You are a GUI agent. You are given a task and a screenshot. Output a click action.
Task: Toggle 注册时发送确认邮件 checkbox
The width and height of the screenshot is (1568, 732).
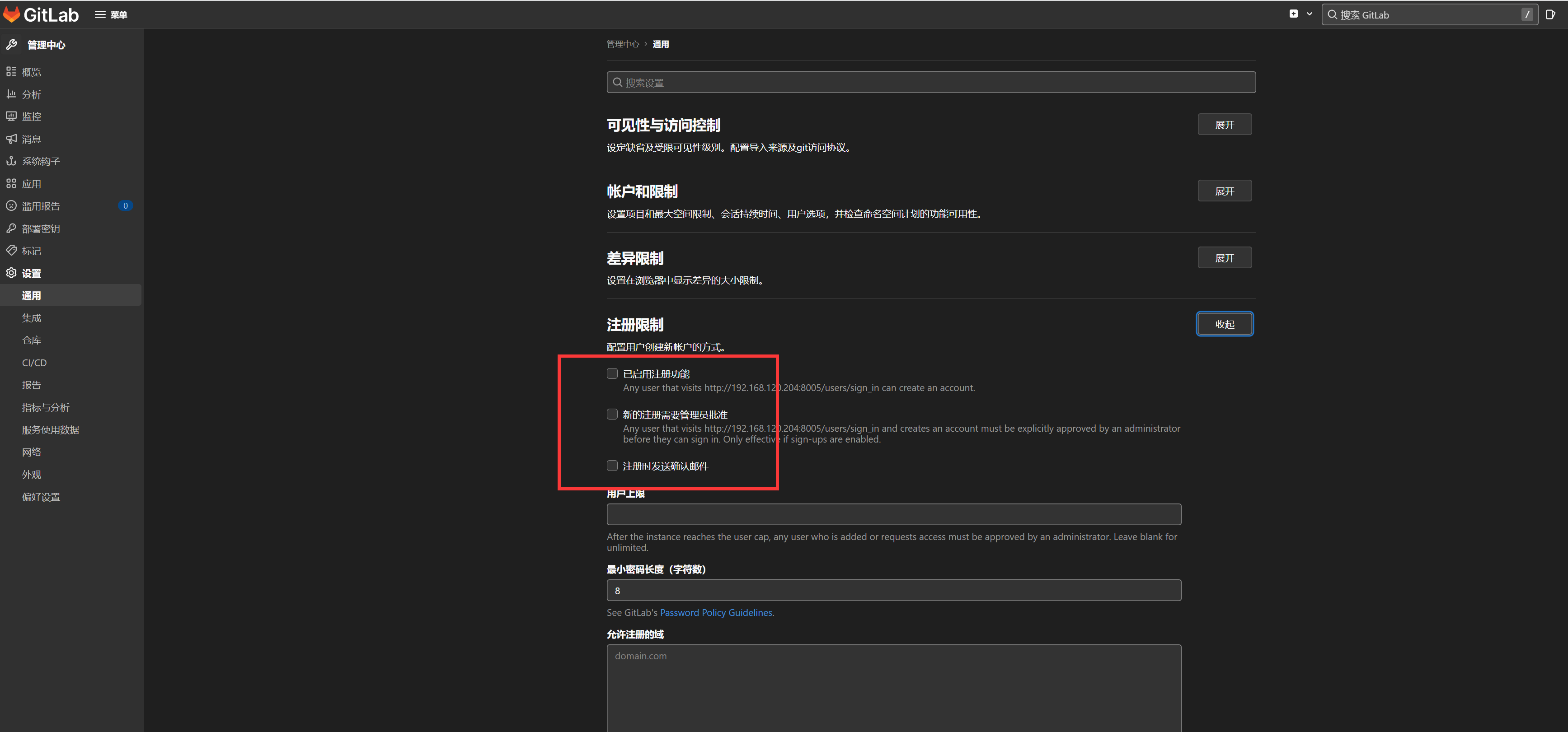click(612, 466)
